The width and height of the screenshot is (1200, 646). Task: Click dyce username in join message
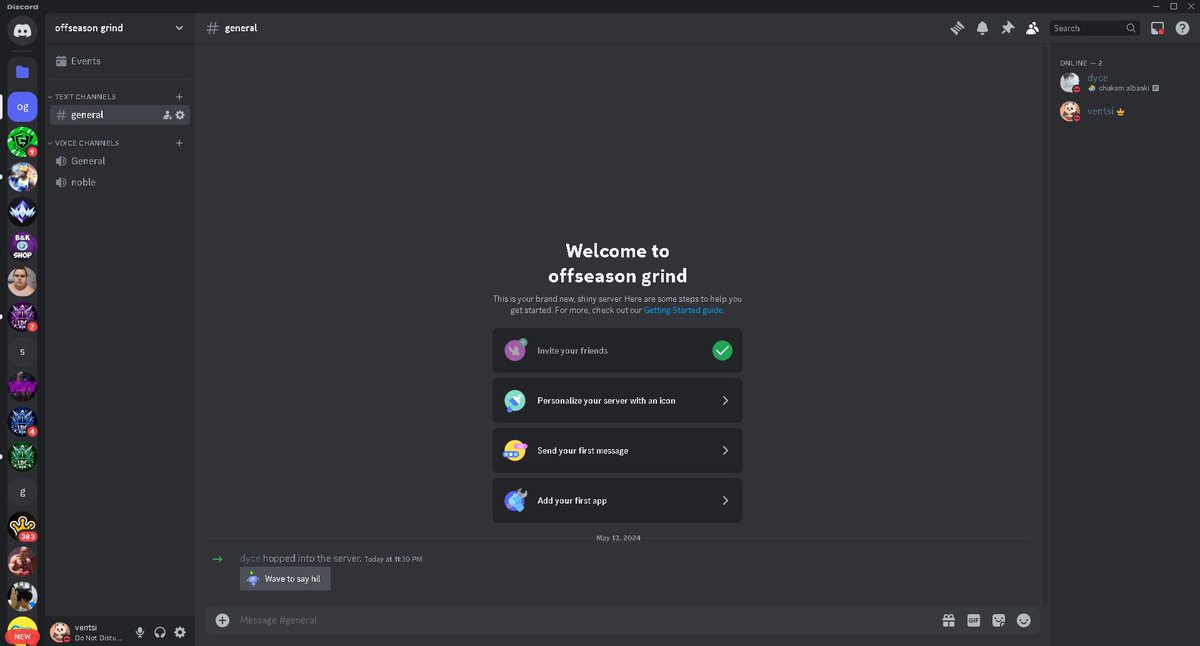tap(250, 558)
